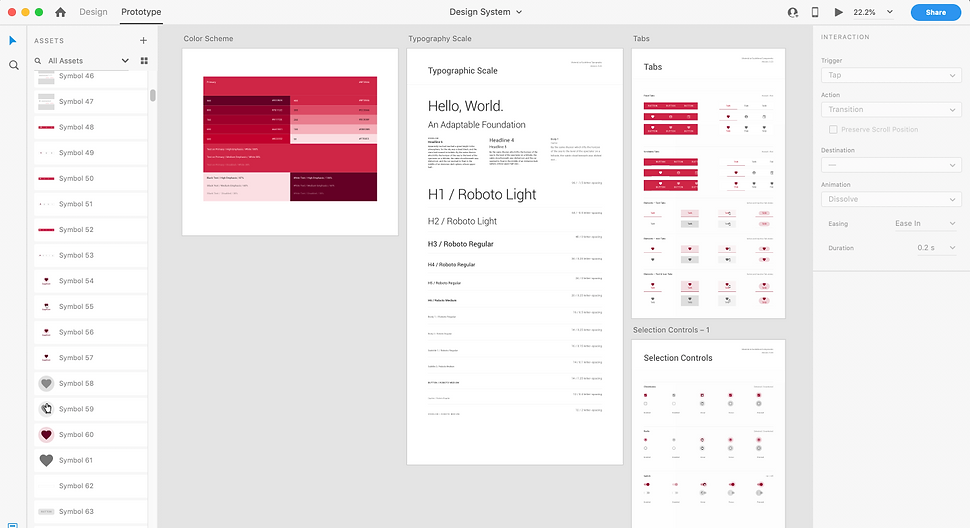Select Symbol 54 thumbnail
The width and height of the screenshot is (970, 528).
point(46,281)
